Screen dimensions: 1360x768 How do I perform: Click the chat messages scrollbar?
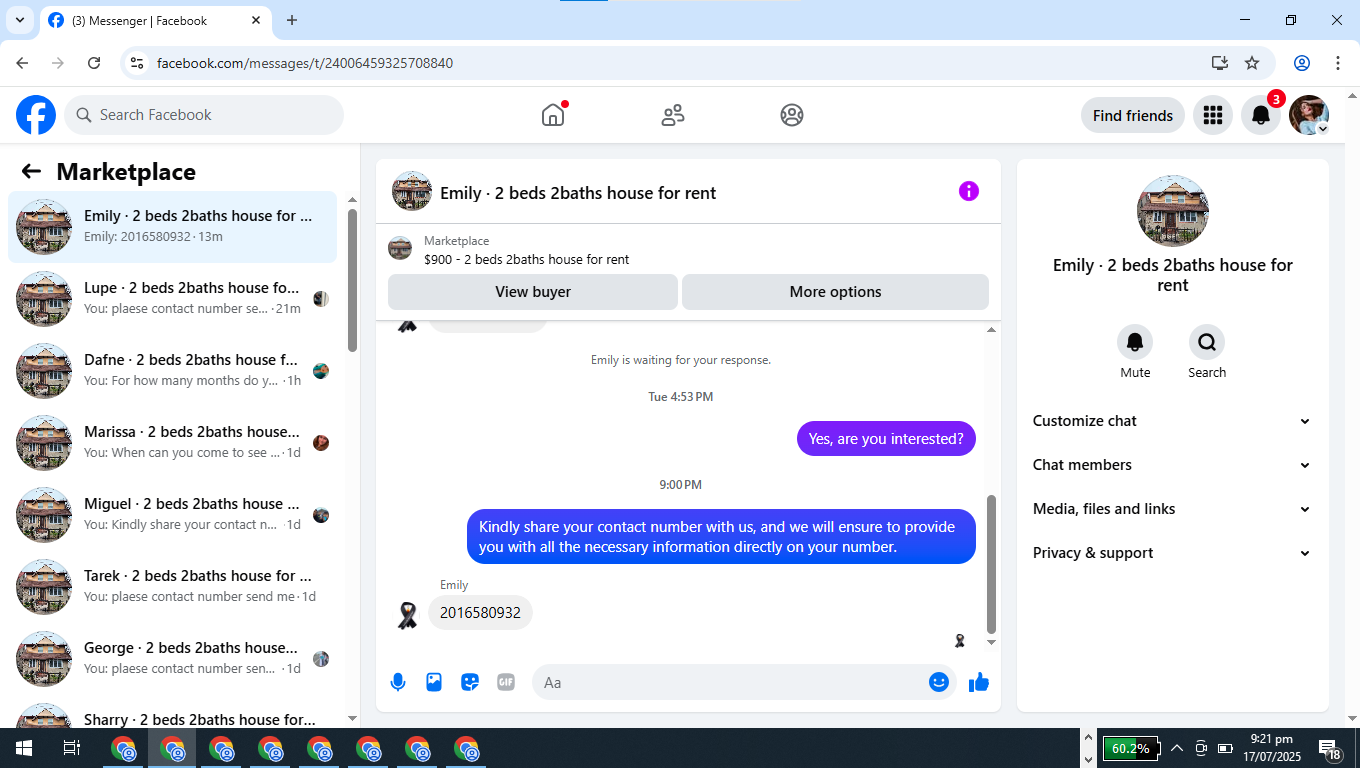pyautogui.click(x=991, y=564)
